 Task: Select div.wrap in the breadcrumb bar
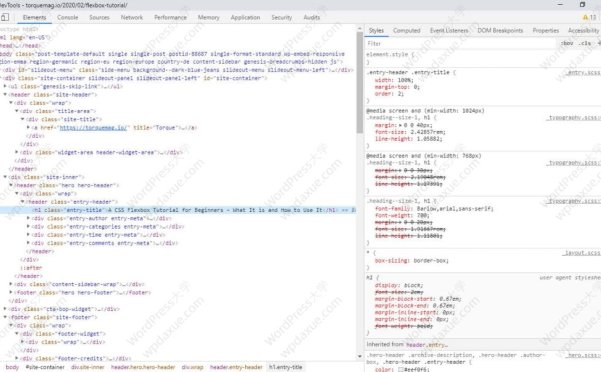(192, 367)
